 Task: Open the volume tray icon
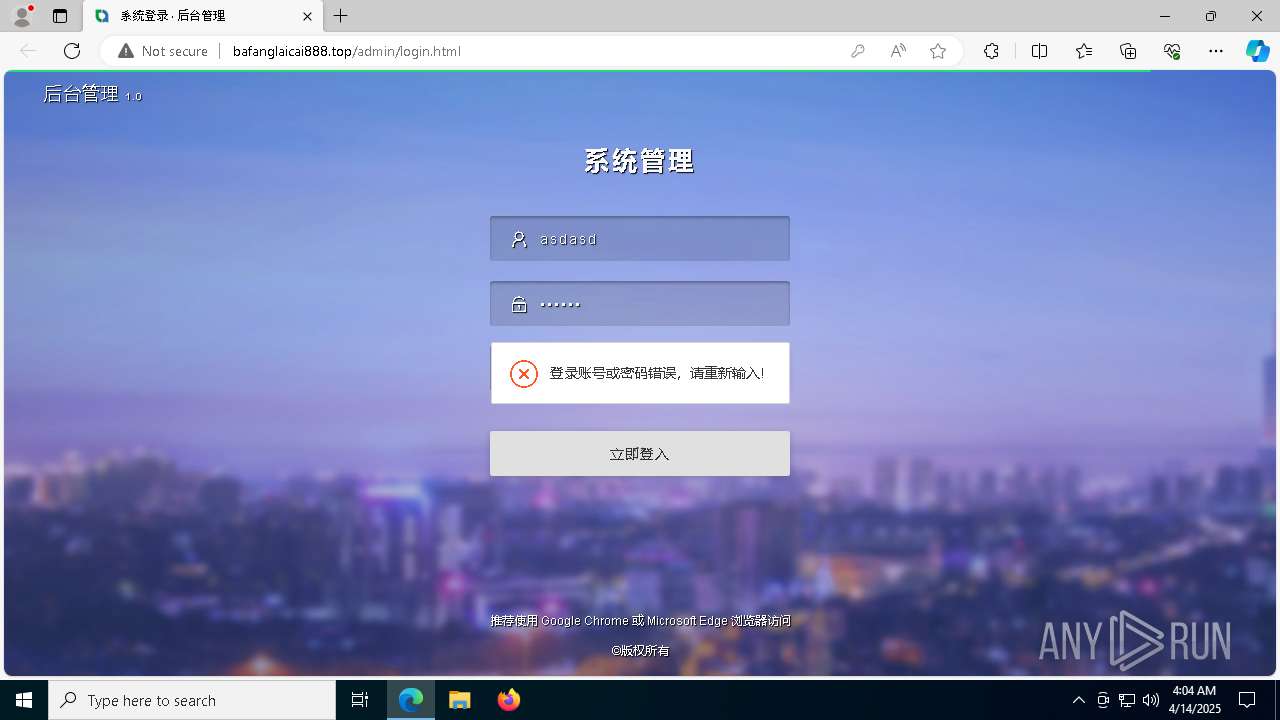point(1151,700)
